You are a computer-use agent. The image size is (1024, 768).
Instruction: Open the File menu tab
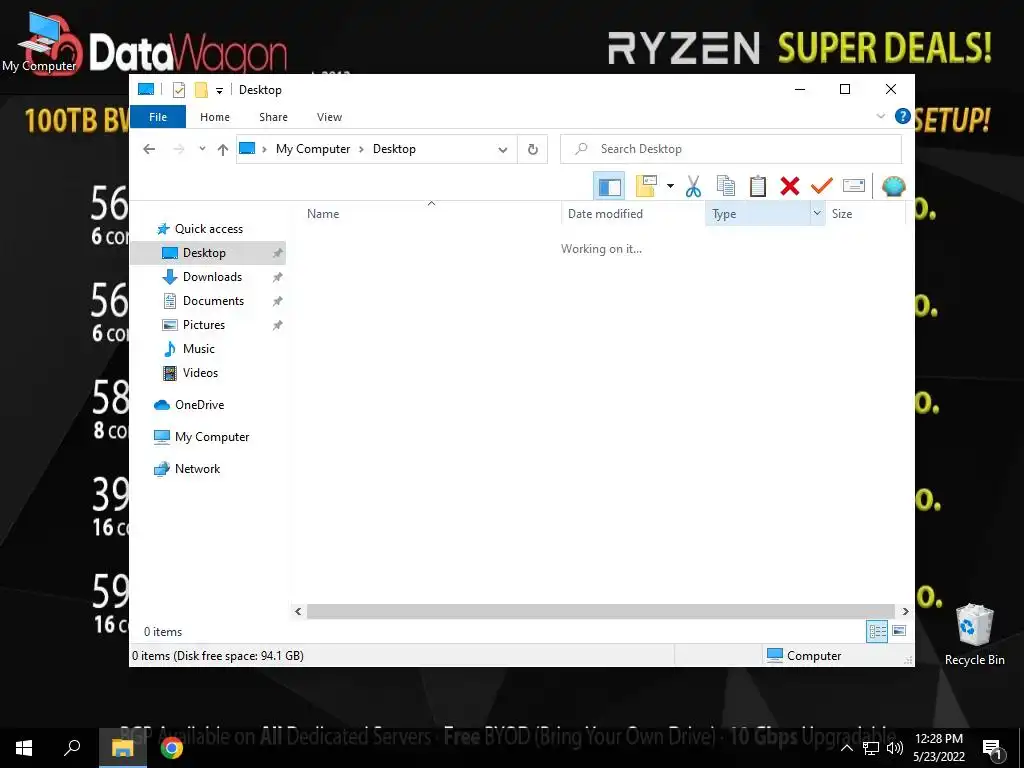click(x=158, y=117)
